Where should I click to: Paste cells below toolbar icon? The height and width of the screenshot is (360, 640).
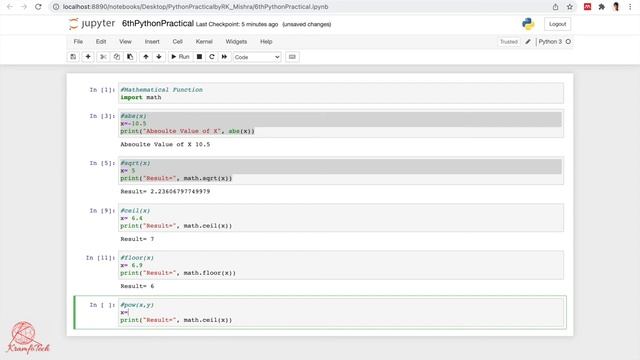(130, 57)
